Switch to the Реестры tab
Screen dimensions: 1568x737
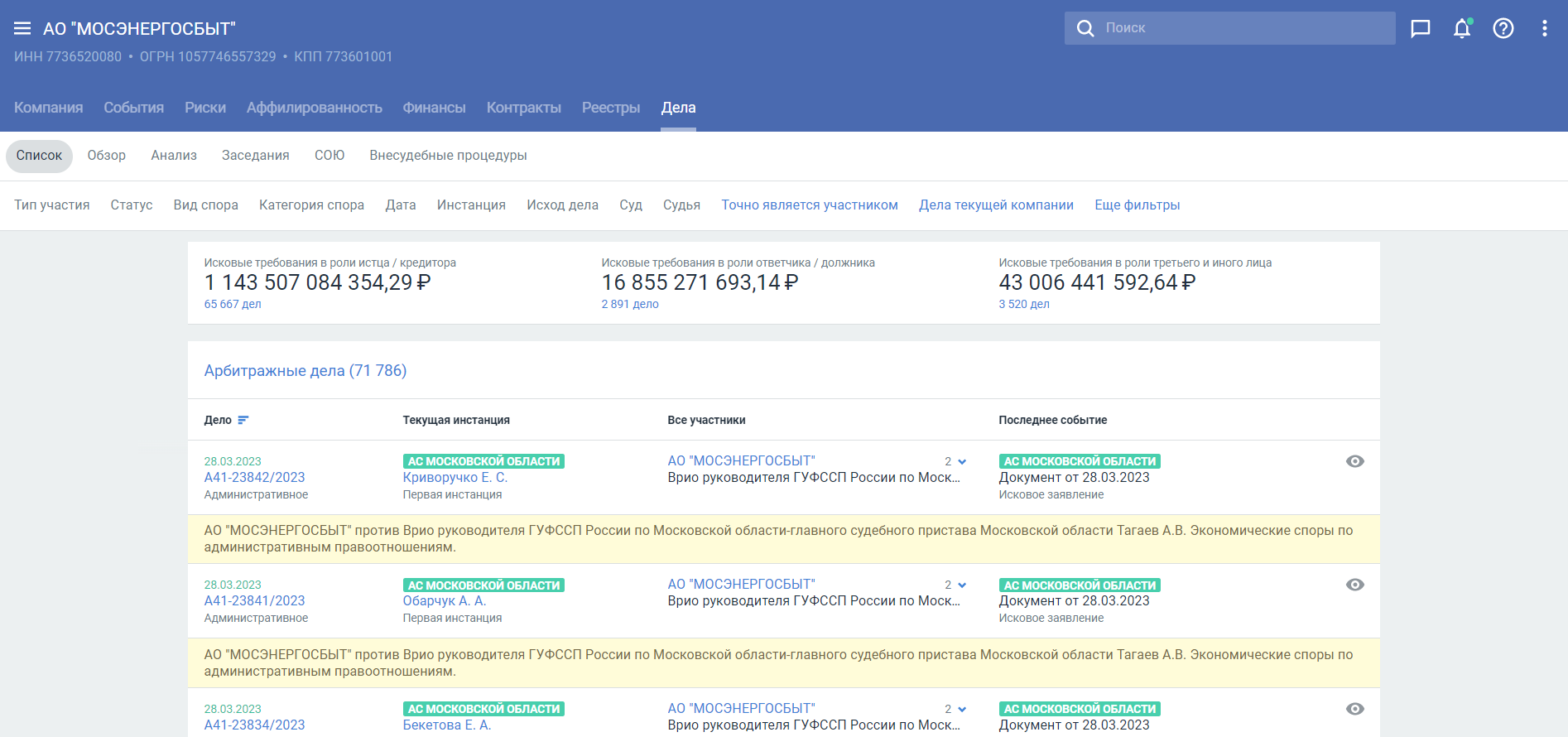611,108
